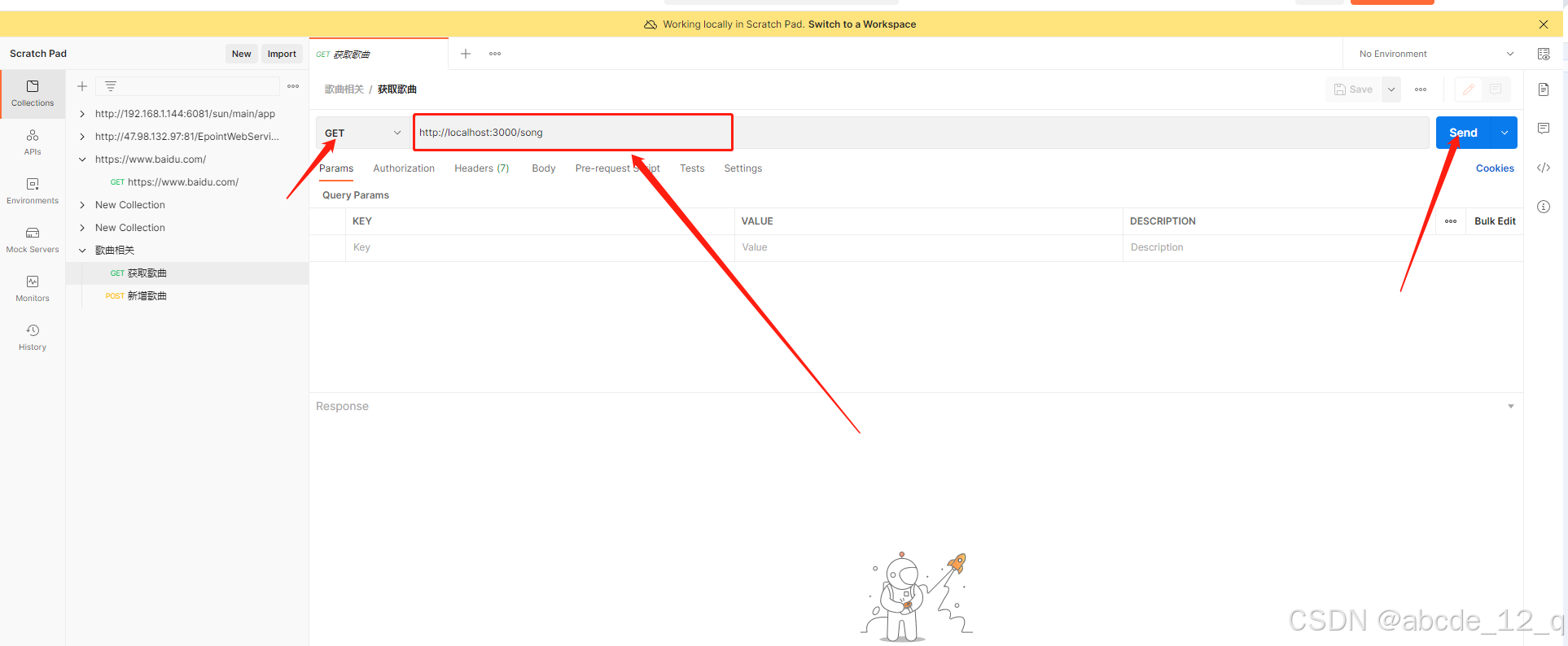Switch to the Params tab
This screenshot has width=1568, height=646.
tap(336, 168)
